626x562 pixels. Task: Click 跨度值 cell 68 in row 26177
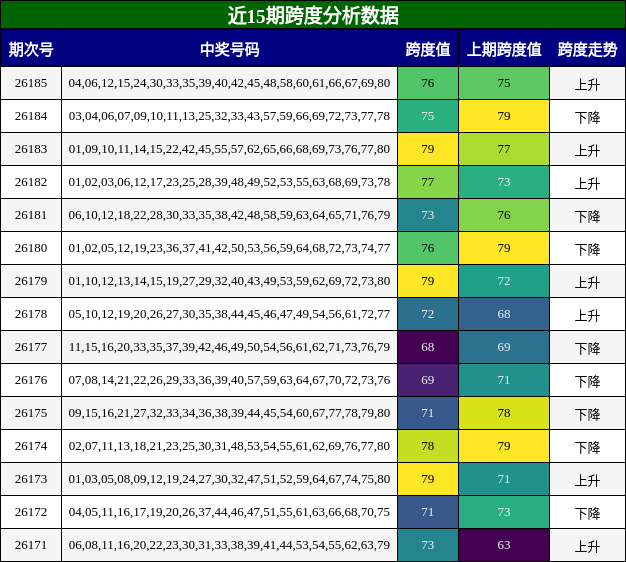click(x=428, y=347)
